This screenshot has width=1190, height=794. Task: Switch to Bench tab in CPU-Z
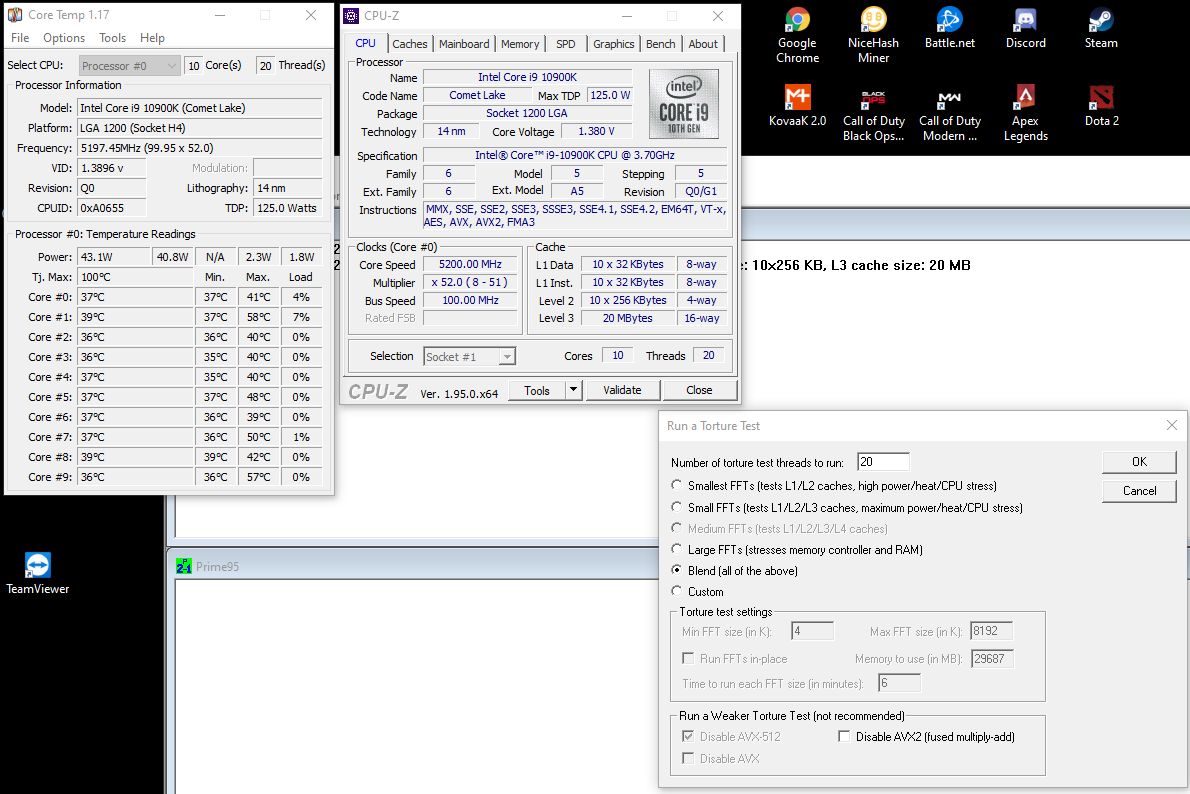pos(660,44)
